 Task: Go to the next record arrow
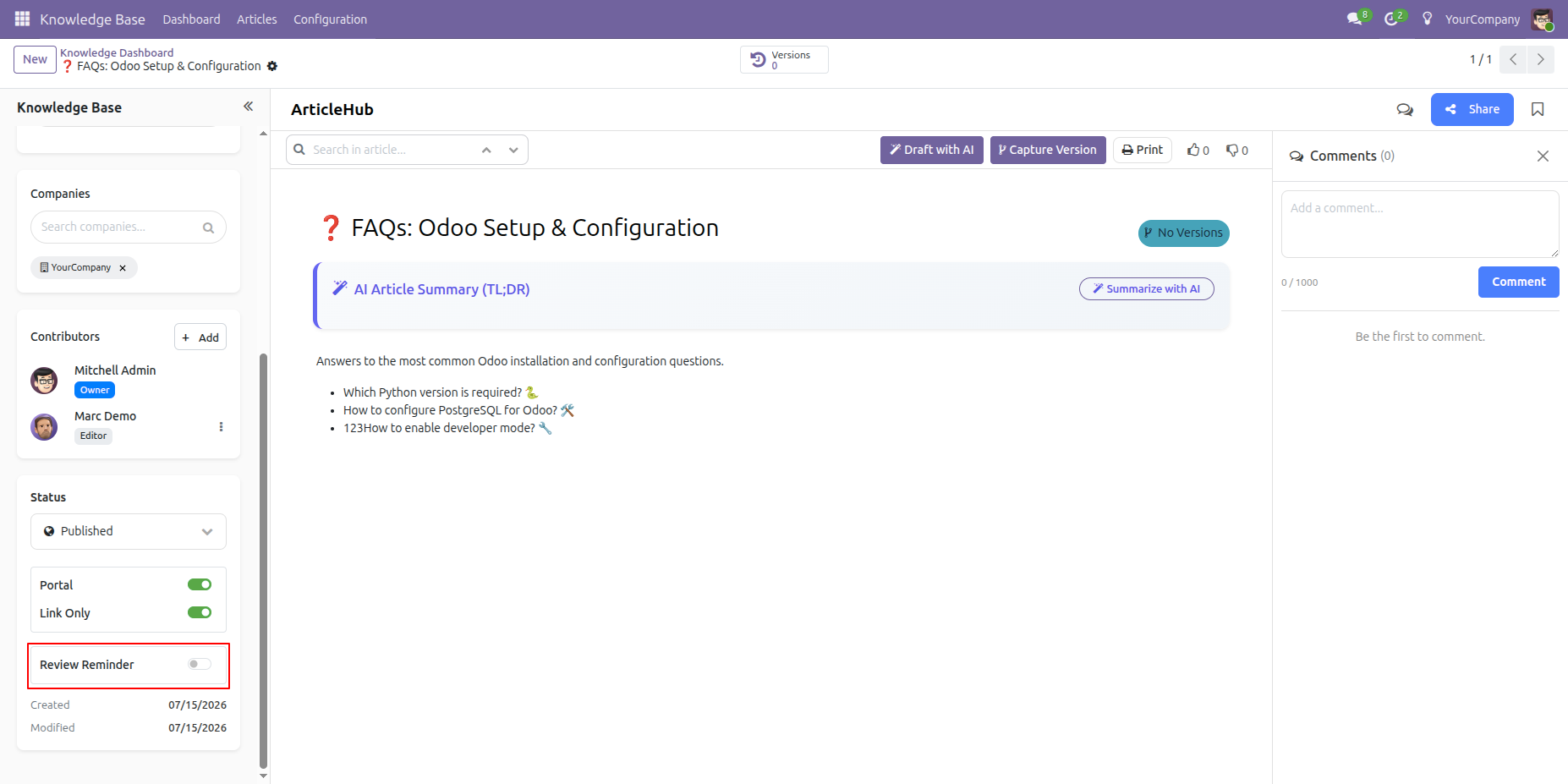[x=1541, y=59]
